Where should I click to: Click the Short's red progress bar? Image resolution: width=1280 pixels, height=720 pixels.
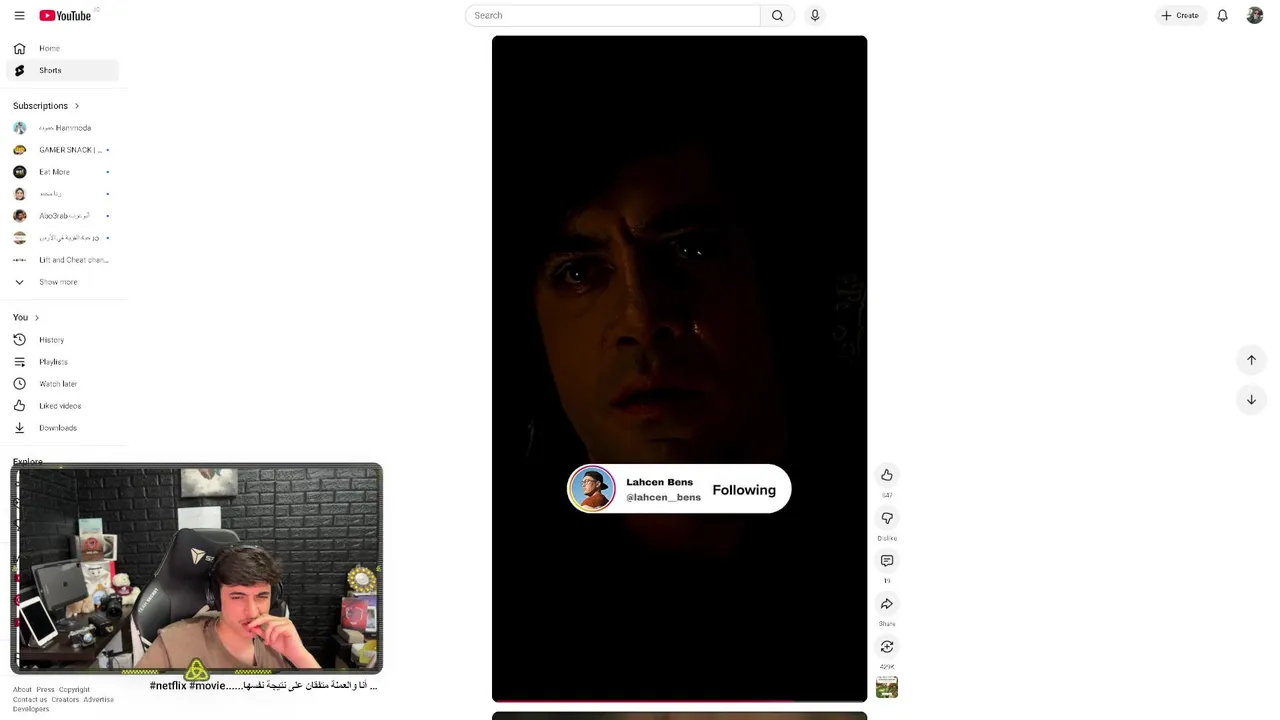click(x=679, y=701)
